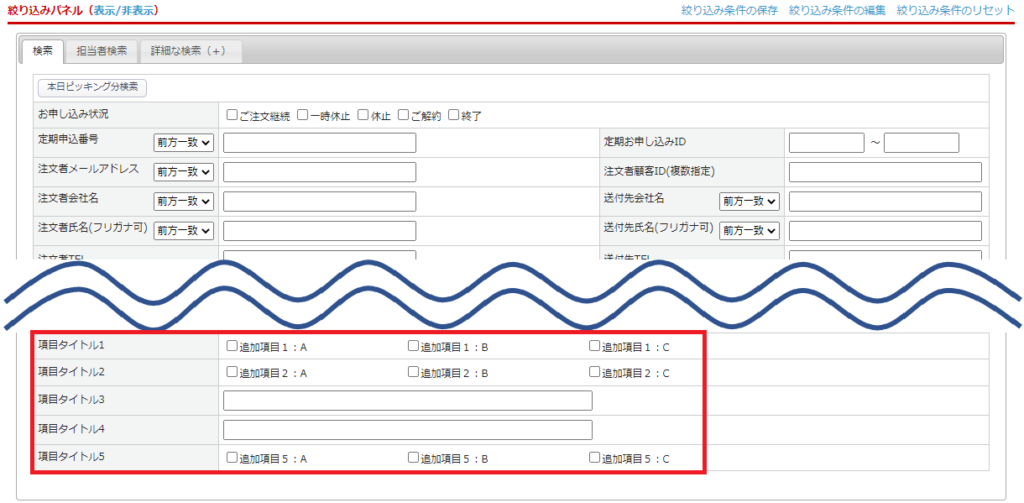Open 送付先会社名 match type dropdown
The width and height of the screenshot is (1024, 503).
(749, 201)
